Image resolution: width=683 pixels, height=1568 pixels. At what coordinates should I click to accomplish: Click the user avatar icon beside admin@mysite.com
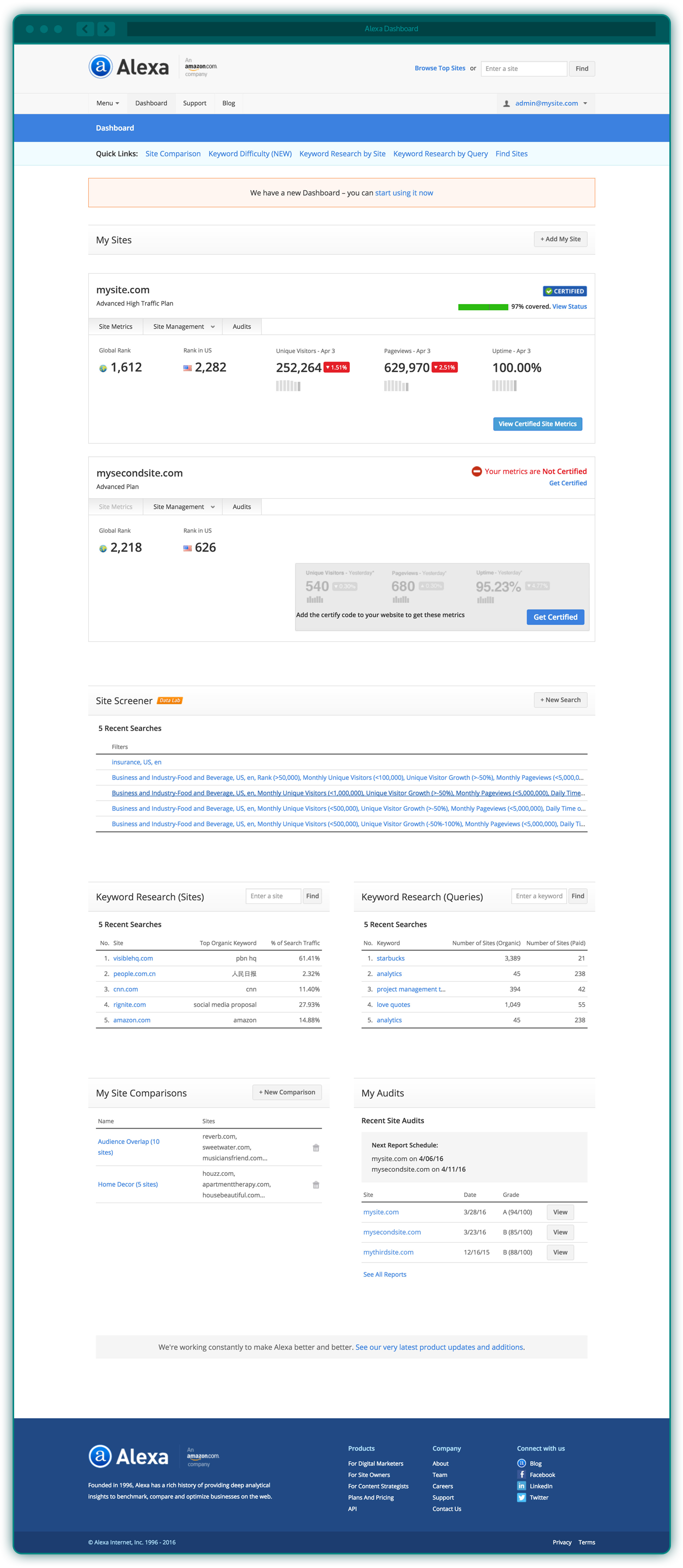point(507,103)
